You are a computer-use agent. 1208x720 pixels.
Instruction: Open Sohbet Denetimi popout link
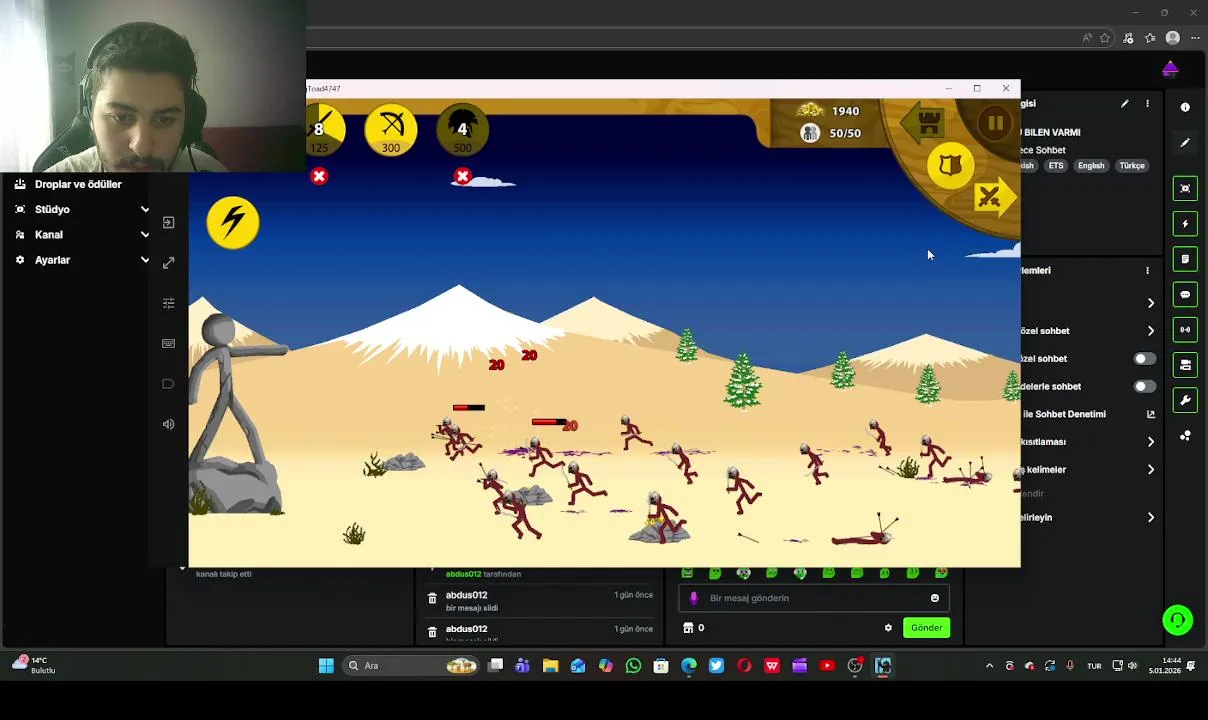click(x=1150, y=414)
